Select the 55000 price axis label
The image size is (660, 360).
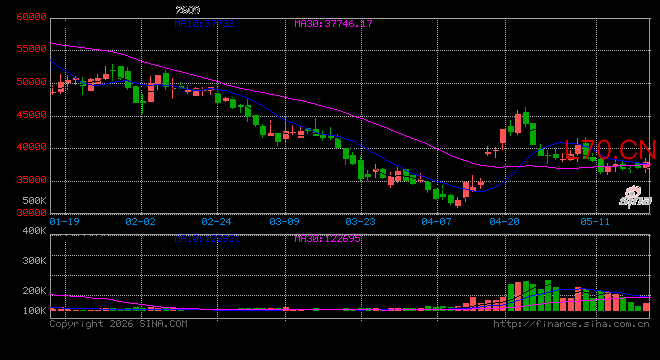[x=31, y=49]
